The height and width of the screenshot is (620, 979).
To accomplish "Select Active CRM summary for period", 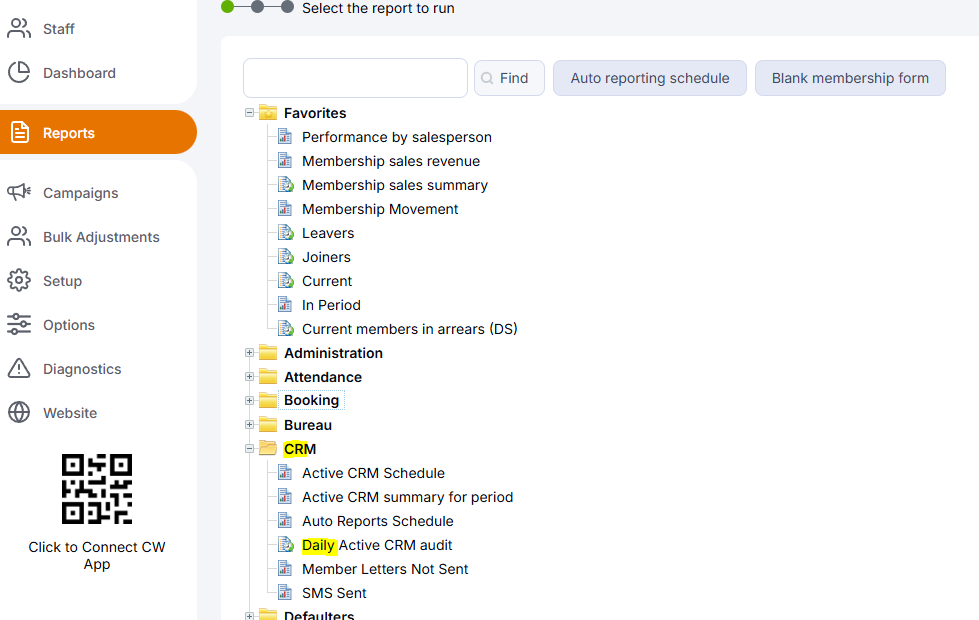I will [407, 497].
